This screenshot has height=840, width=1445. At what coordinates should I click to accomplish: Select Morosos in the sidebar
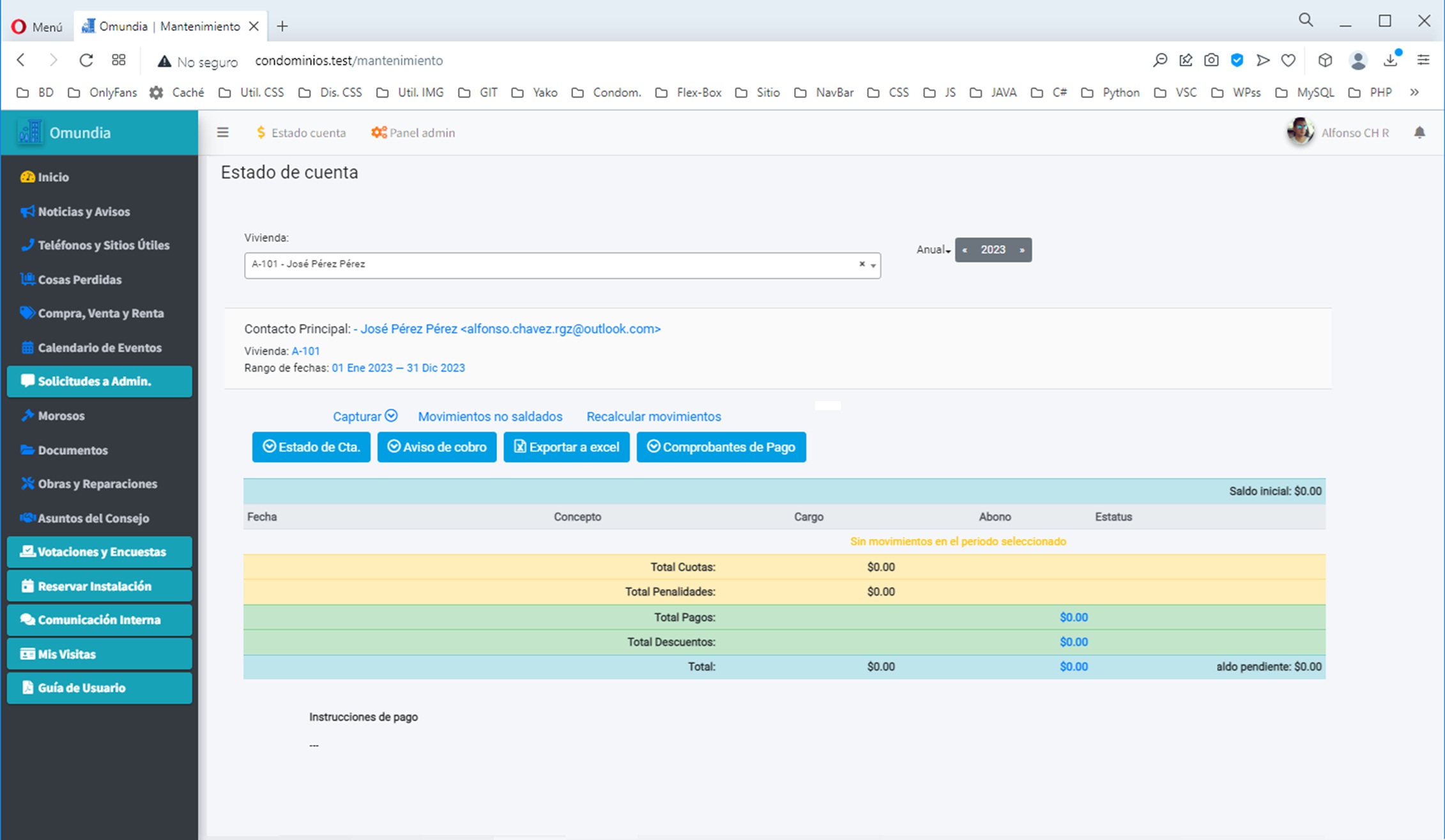point(61,416)
